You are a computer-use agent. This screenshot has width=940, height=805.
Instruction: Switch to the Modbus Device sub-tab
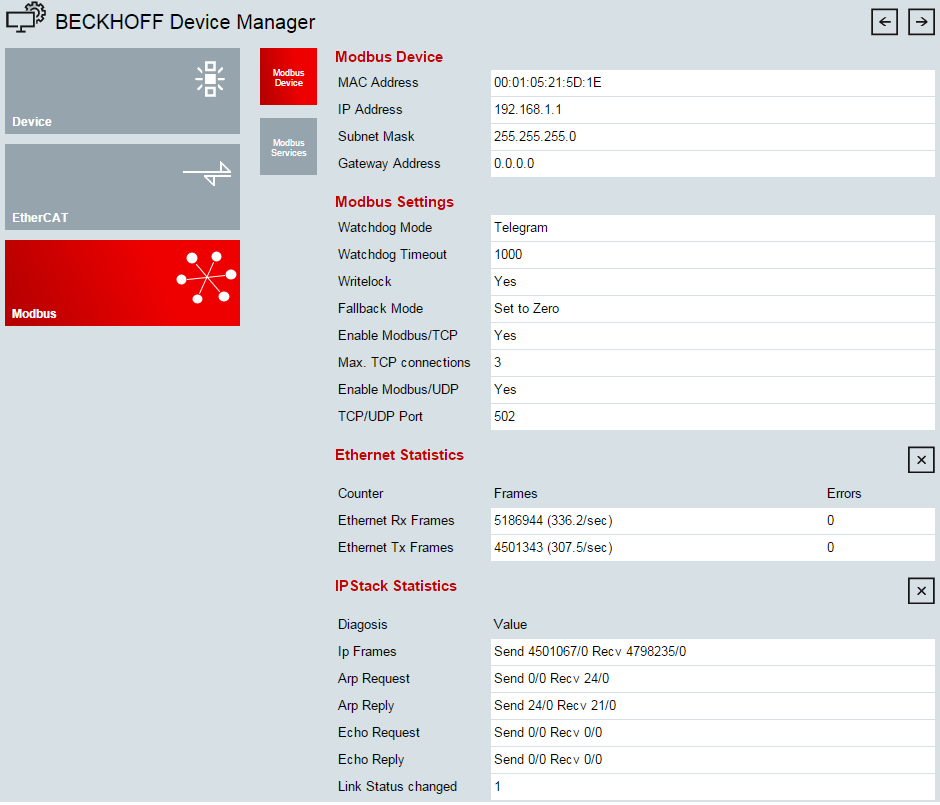click(288, 77)
